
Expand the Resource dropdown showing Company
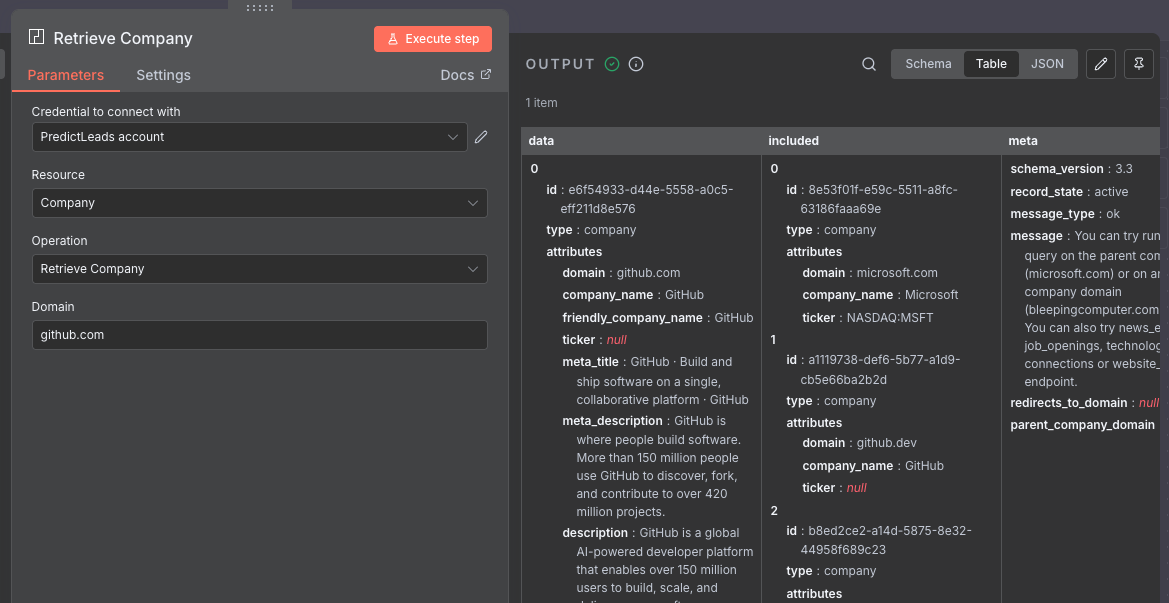[259, 203]
